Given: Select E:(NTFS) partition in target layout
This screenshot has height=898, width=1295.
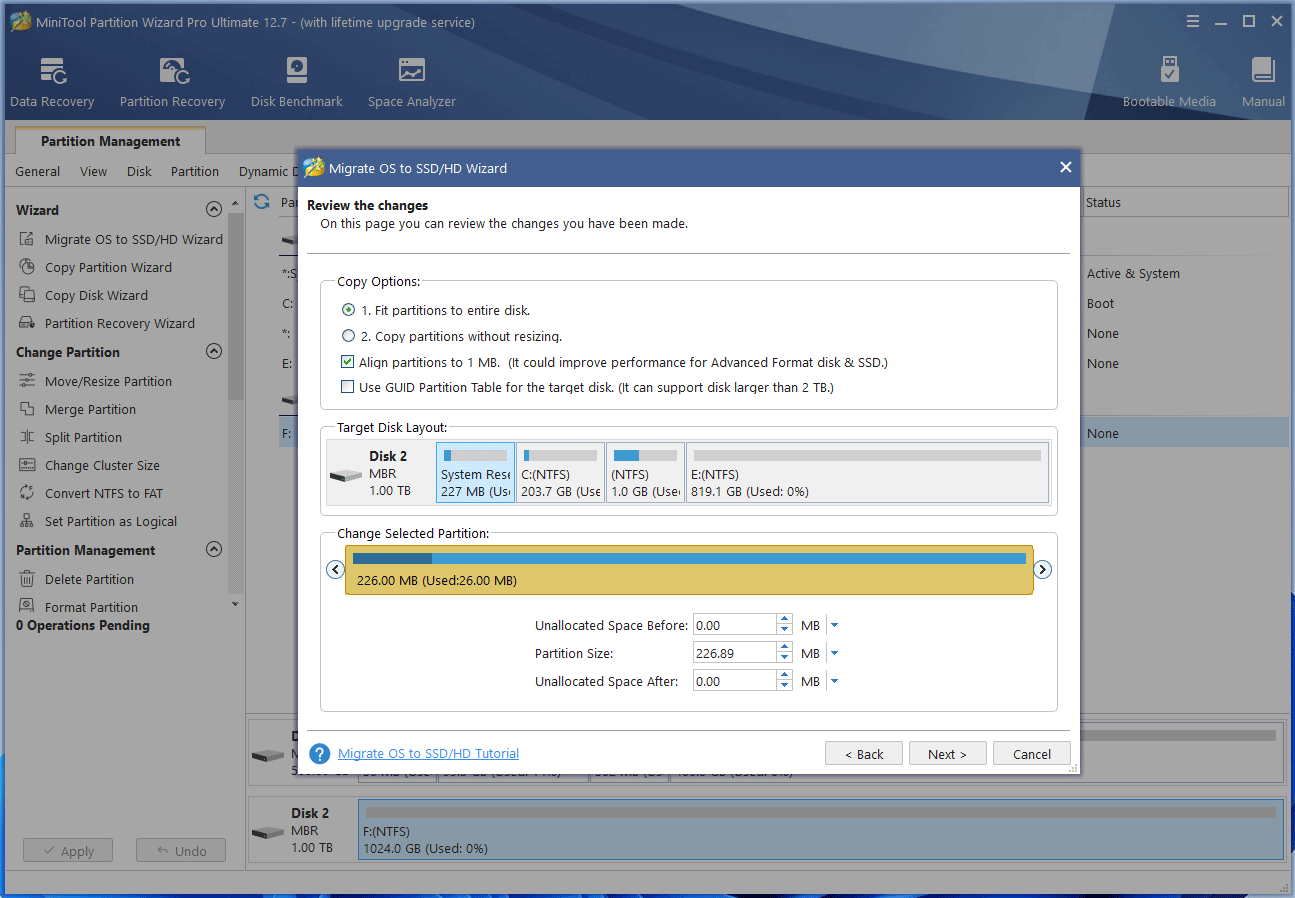Looking at the screenshot, I should [x=868, y=473].
